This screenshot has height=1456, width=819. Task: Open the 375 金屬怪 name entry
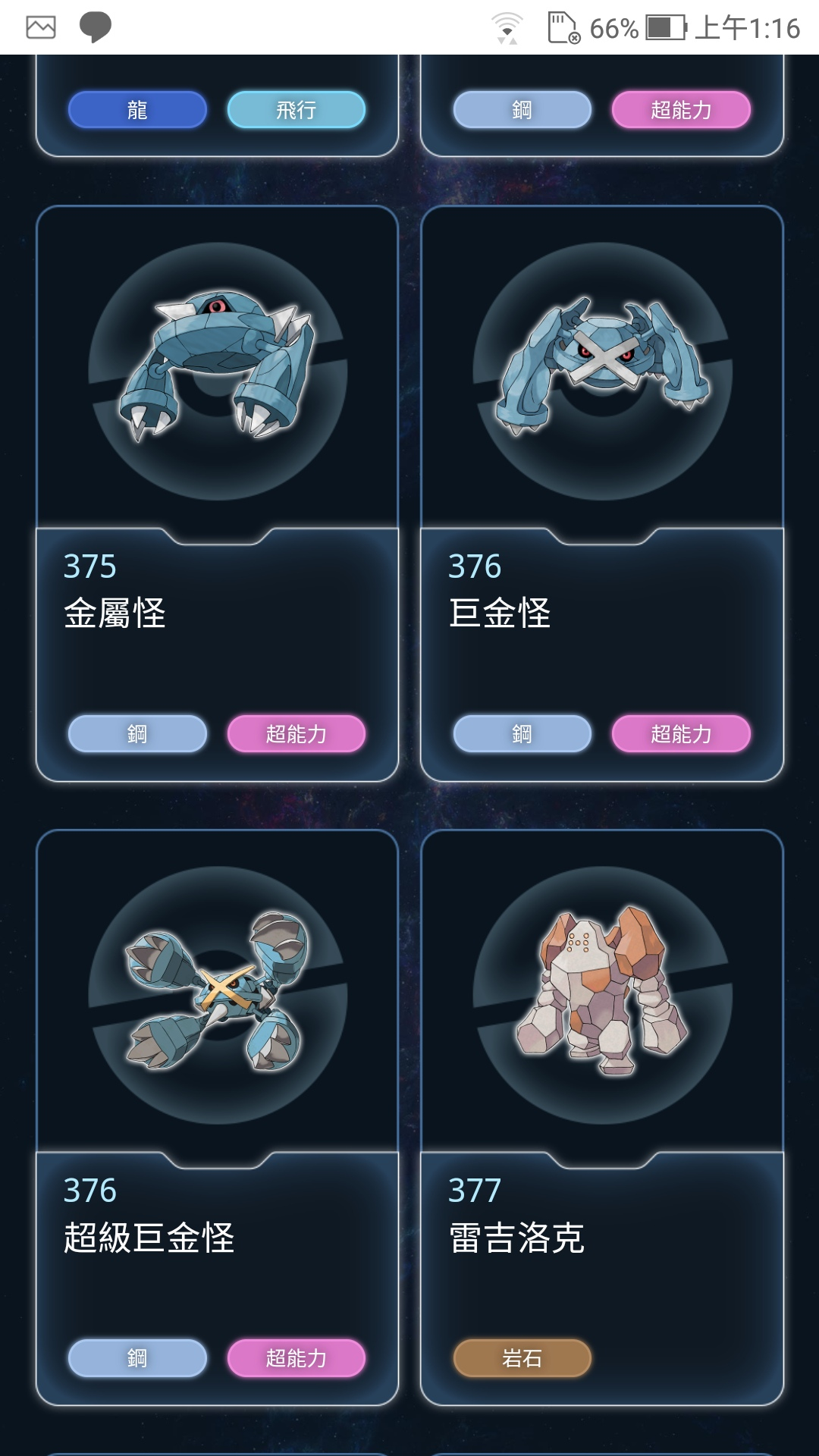pos(115,591)
